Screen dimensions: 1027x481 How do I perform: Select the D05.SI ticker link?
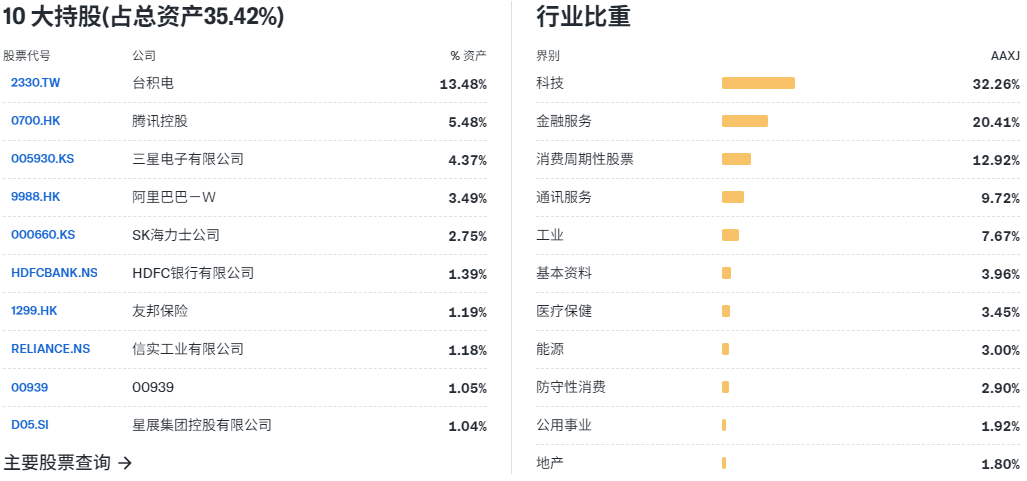pos(30,425)
